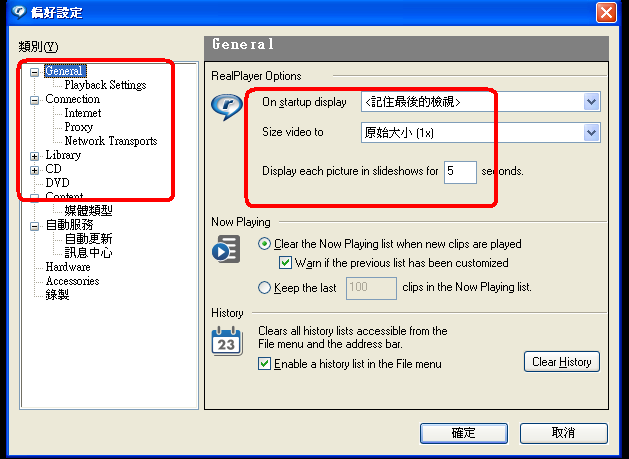Click the RealPlayer icon in the title bar
Screen dimensions: 629x459
coord(18,12)
